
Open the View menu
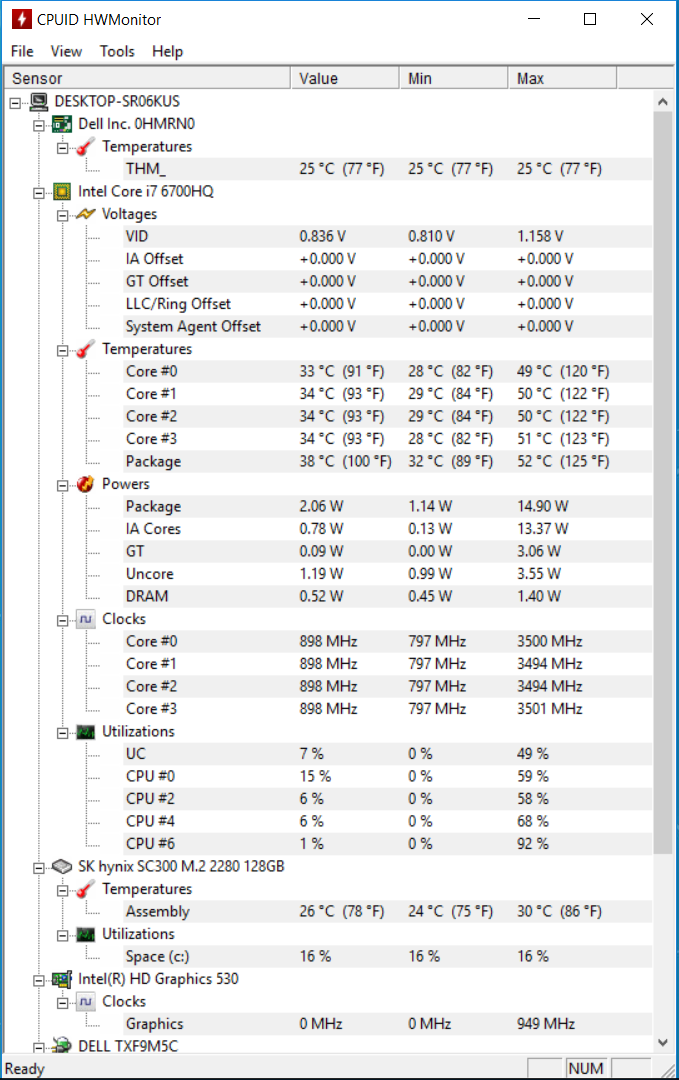(x=66, y=52)
